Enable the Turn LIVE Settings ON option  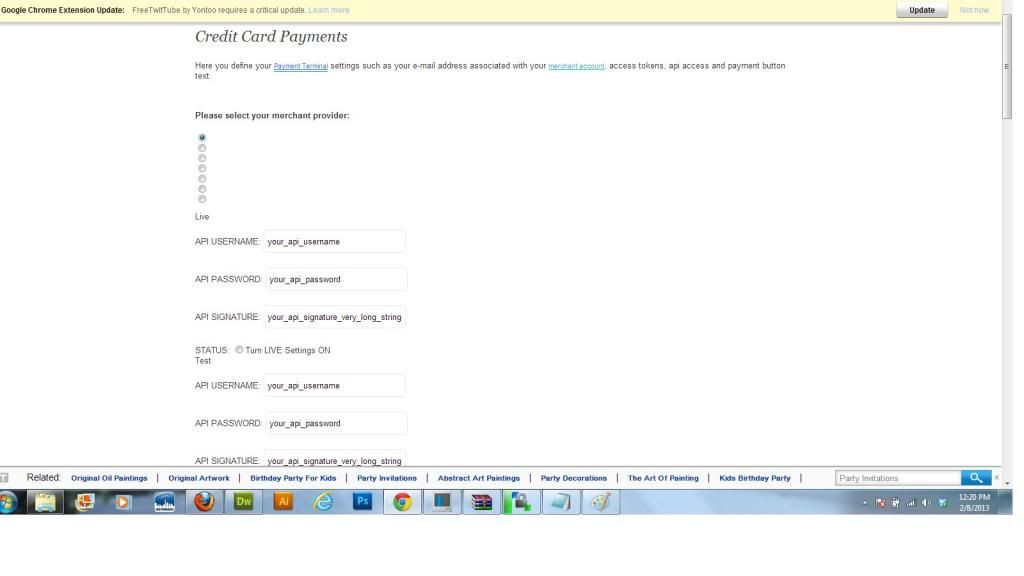tap(239, 350)
